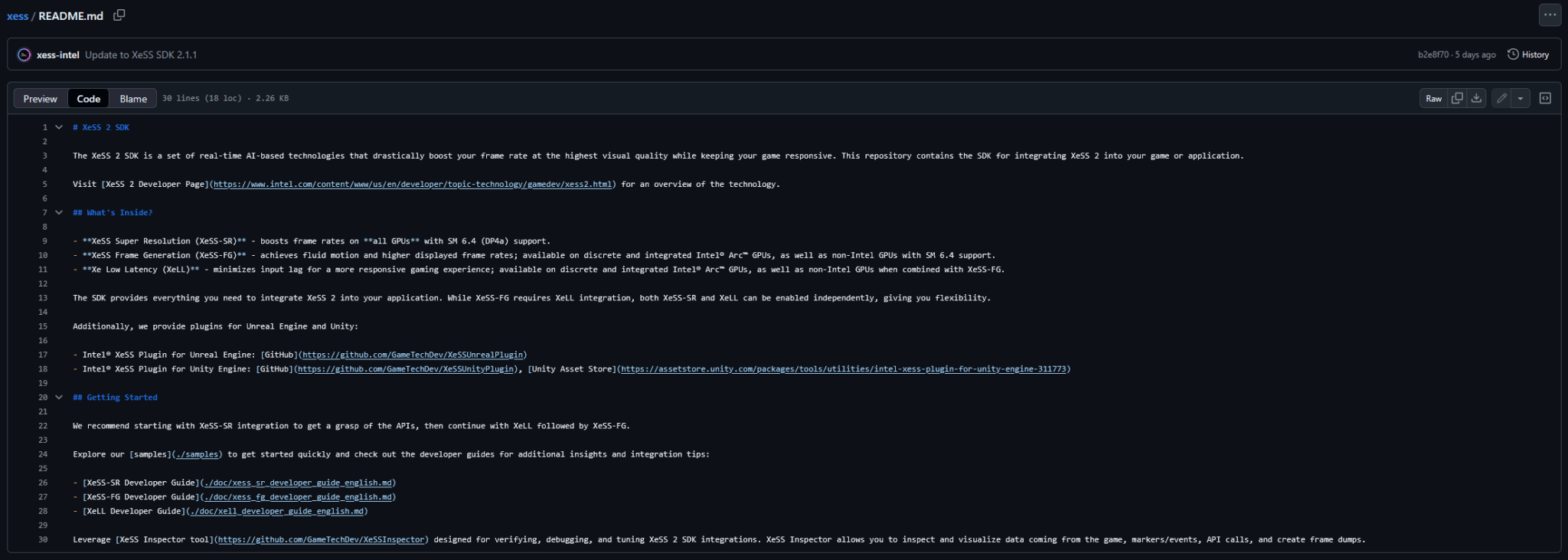The height and width of the screenshot is (560, 1568).
Task: Copy the README.md file path
Action: (x=119, y=15)
